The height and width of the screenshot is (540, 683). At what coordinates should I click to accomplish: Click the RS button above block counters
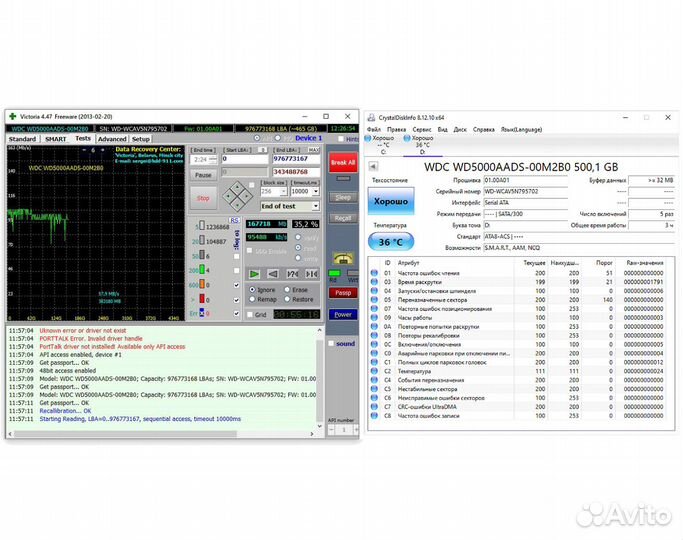pos(234,219)
